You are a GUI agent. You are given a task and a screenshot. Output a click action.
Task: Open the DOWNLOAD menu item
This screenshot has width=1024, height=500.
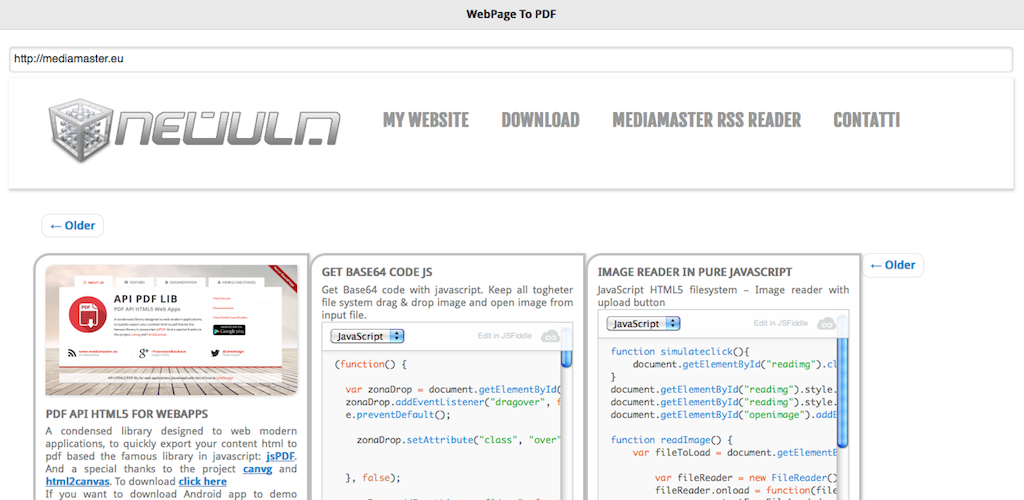540,120
